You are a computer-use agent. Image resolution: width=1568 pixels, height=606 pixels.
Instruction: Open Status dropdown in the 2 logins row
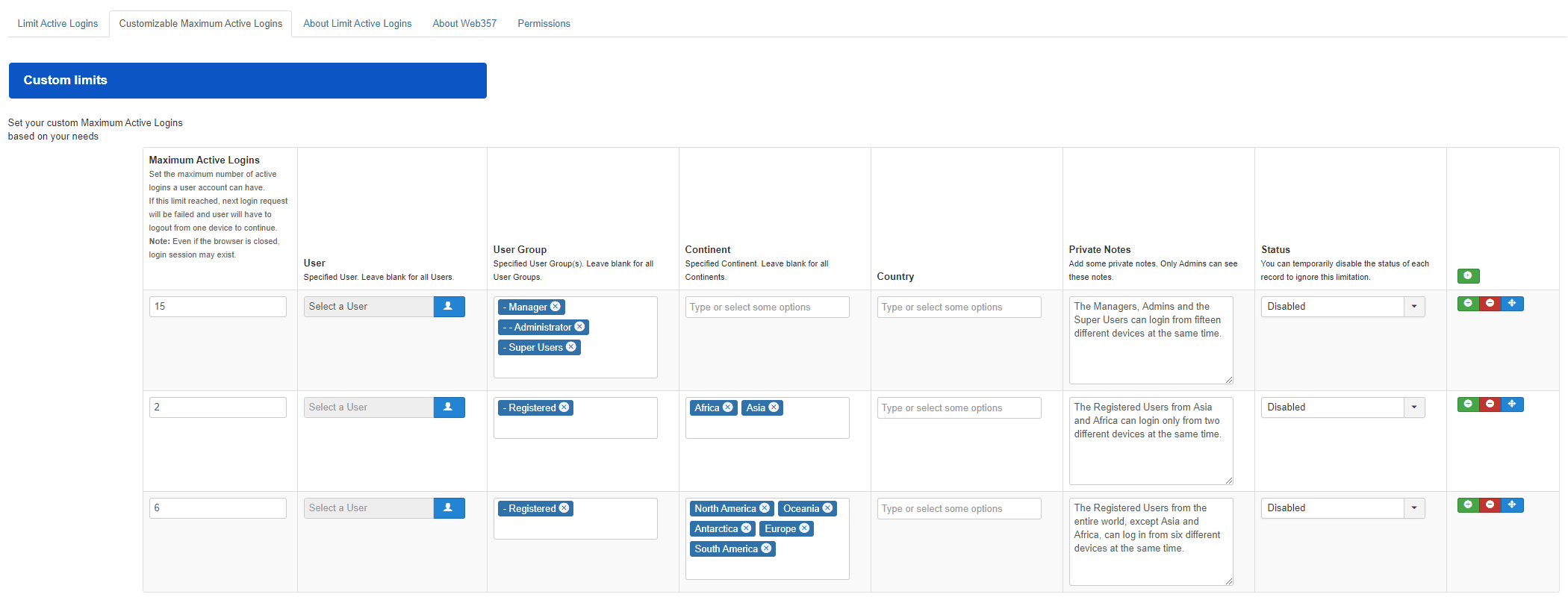click(x=1343, y=407)
